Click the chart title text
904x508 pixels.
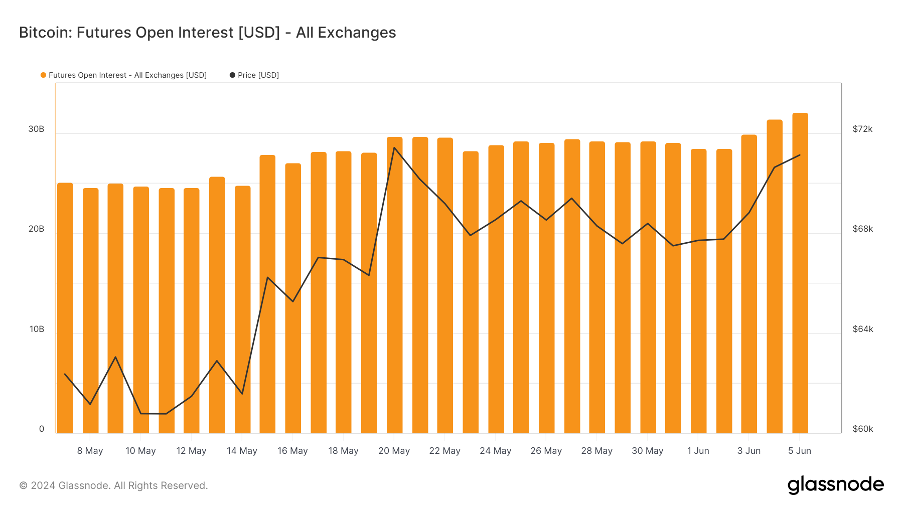point(207,33)
